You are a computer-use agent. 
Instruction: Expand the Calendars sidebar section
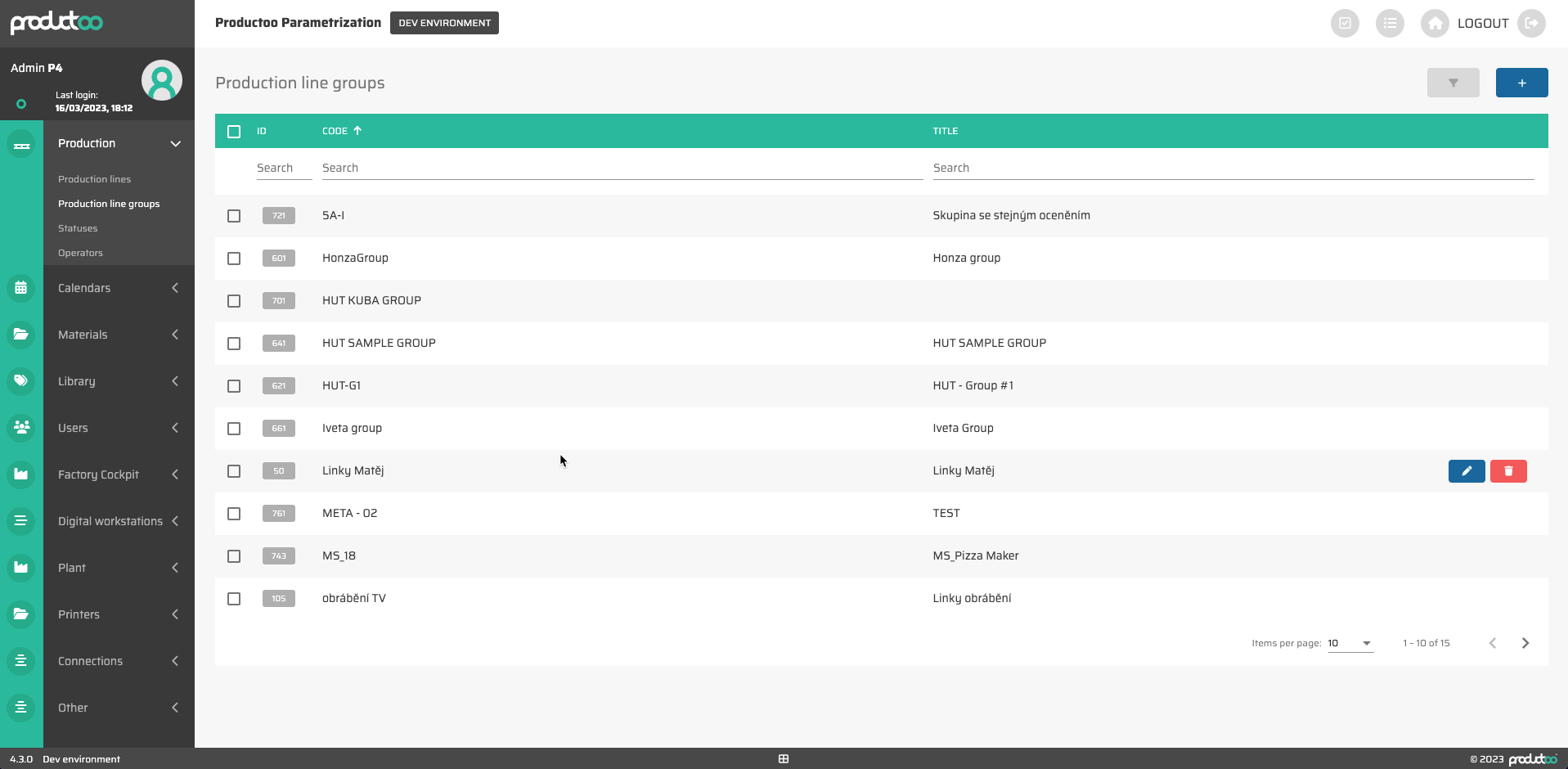point(119,288)
